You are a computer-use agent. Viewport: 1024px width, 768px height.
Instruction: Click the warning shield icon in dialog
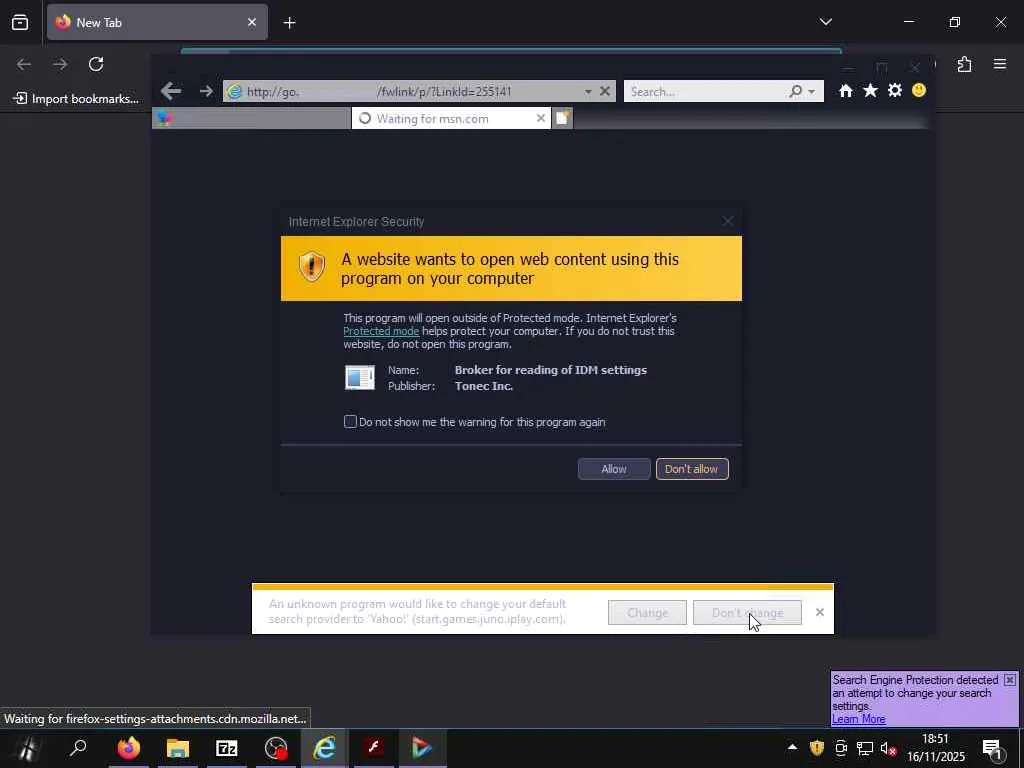tap(312, 267)
